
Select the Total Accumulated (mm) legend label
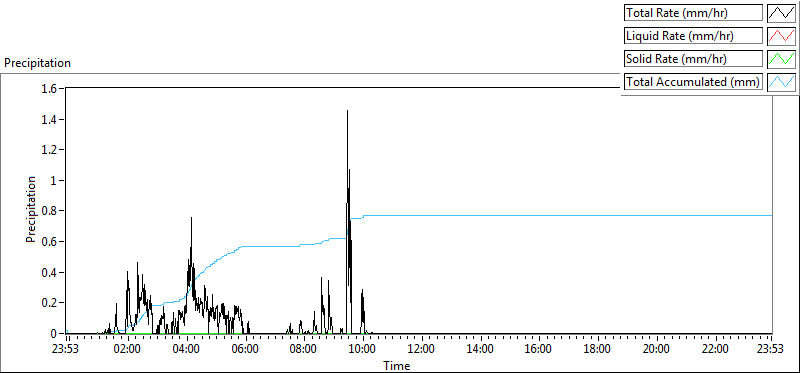(693, 82)
